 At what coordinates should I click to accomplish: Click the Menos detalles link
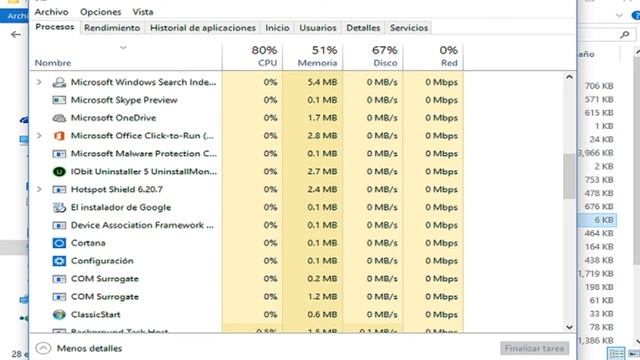point(89,349)
